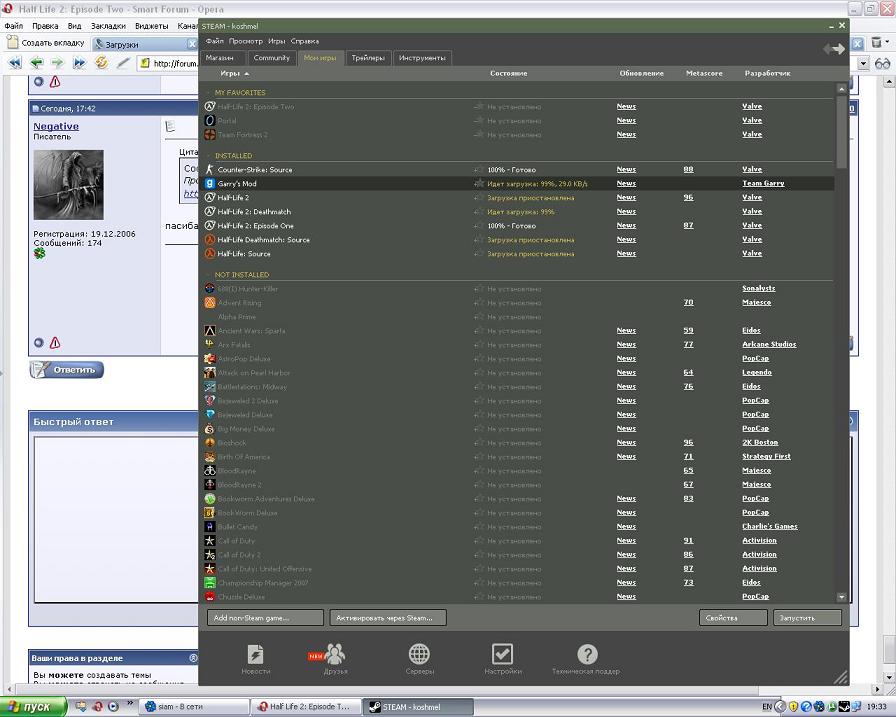Click Opera's green Forward arrow

click(x=57, y=63)
